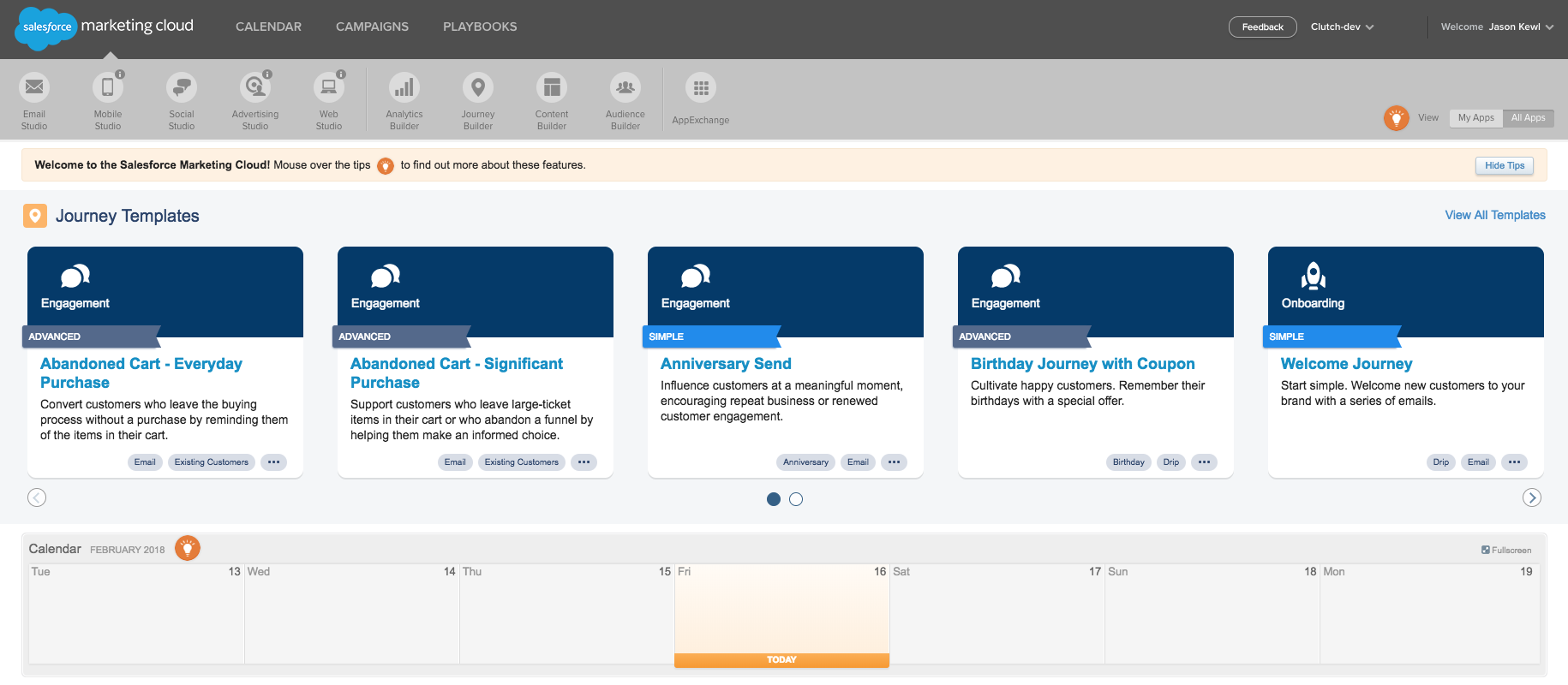
Task: Switch view to All Apps
Action: pyautogui.click(x=1529, y=118)
